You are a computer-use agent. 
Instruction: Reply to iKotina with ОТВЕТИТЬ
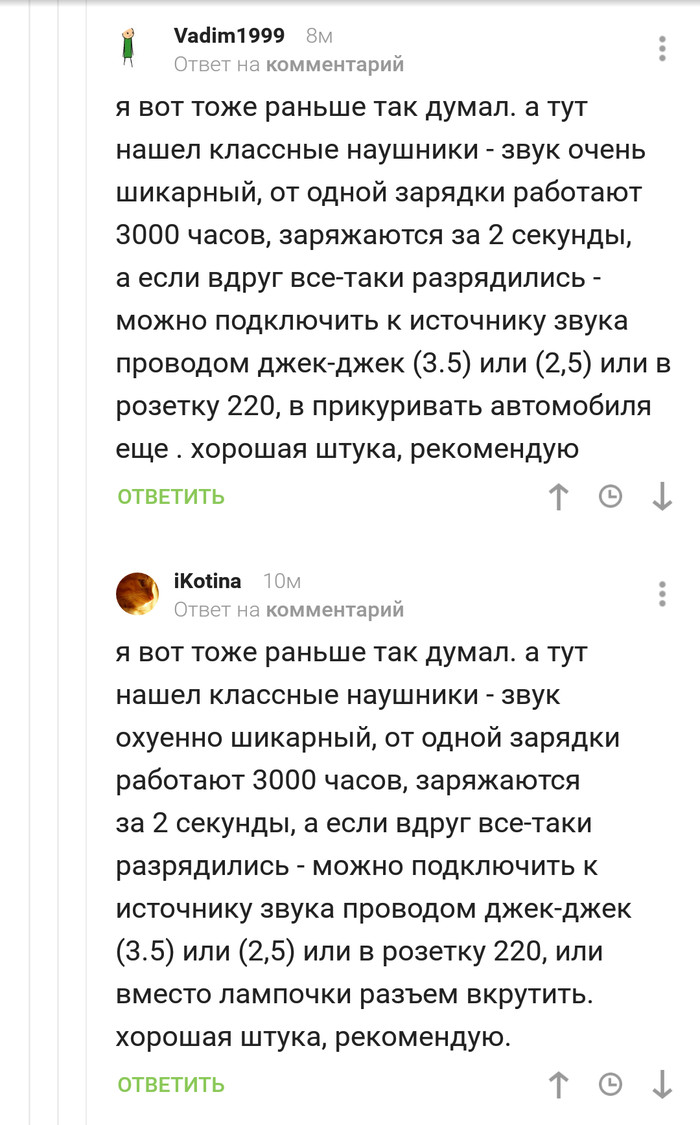[171, 1085]
